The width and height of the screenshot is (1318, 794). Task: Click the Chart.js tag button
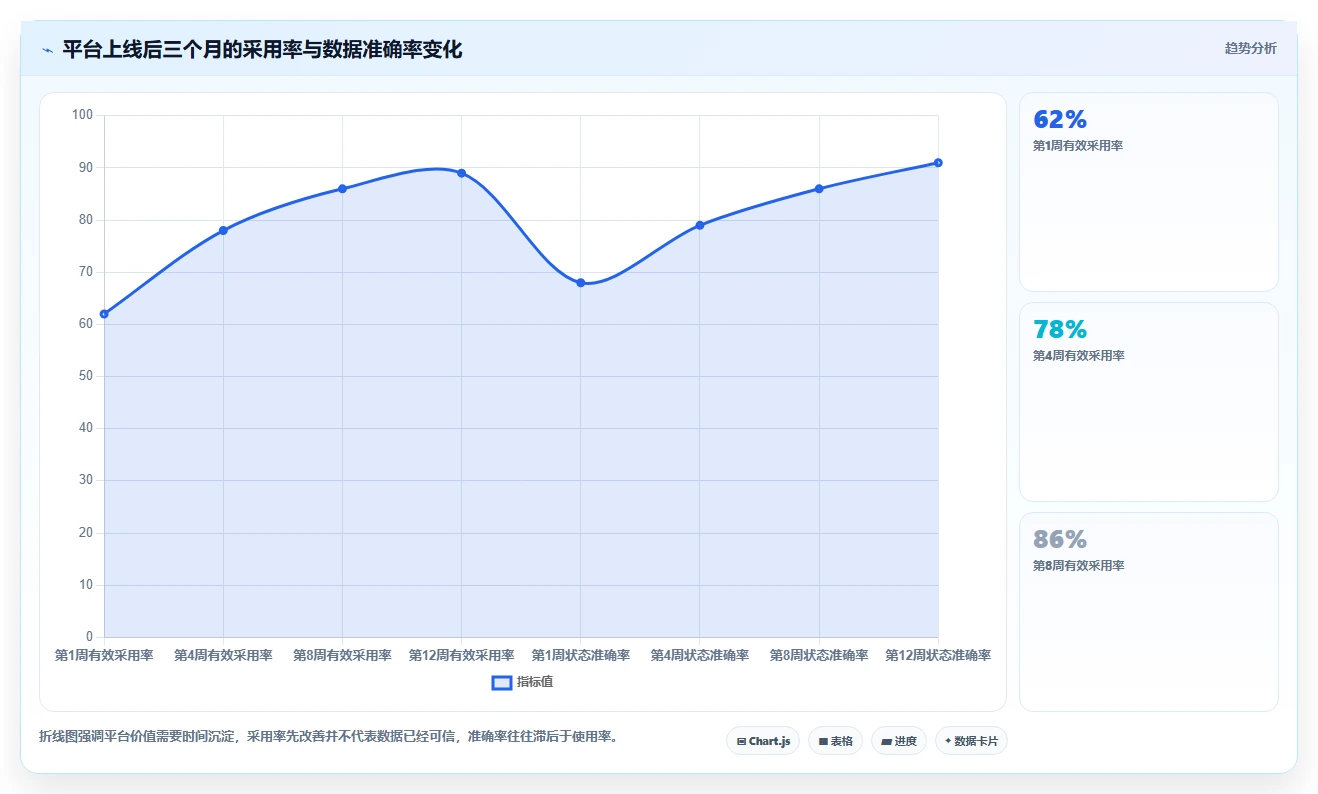tap(763, 741)
